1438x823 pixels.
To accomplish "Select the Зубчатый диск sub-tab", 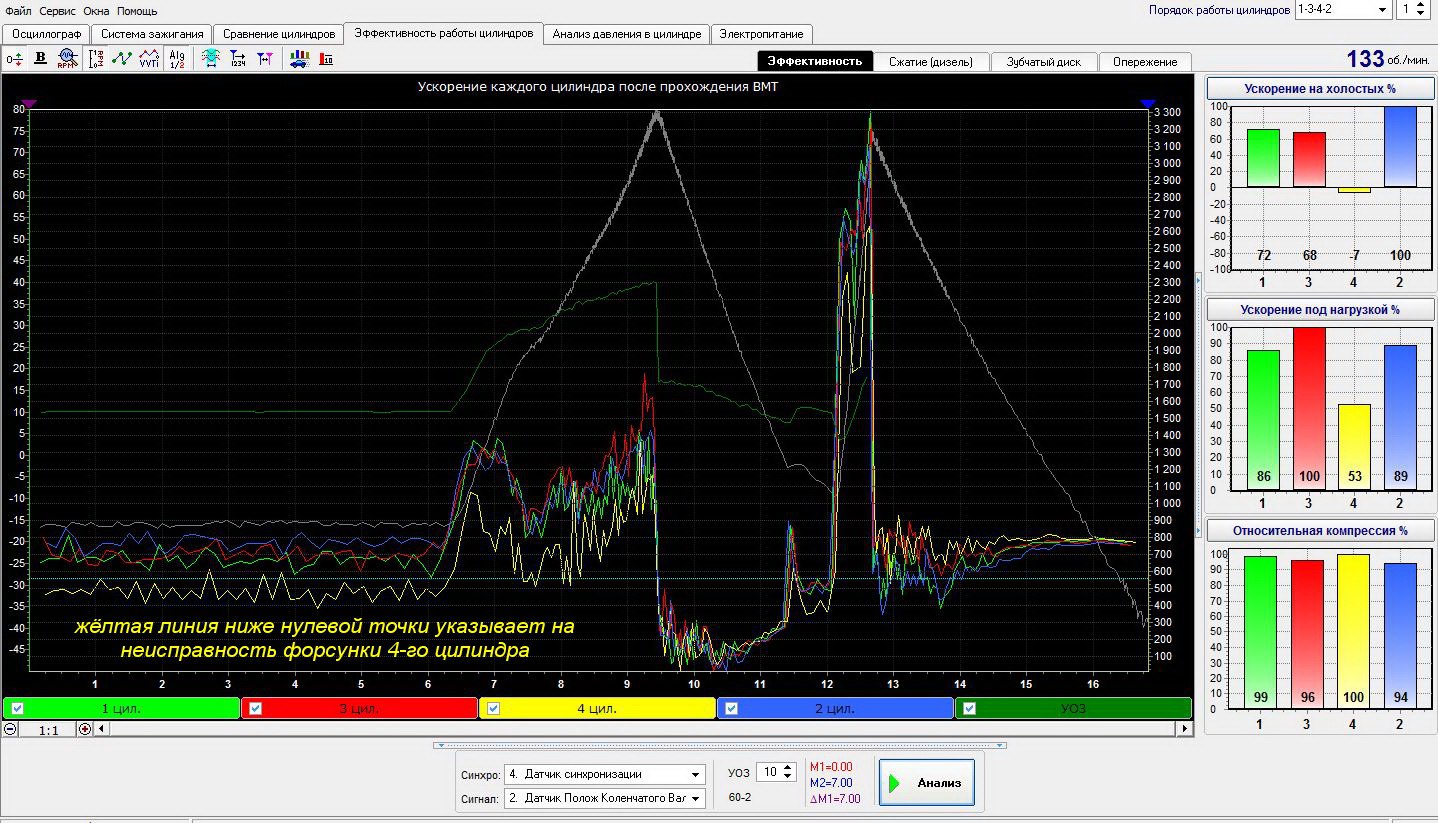I will coord(1043,62).
